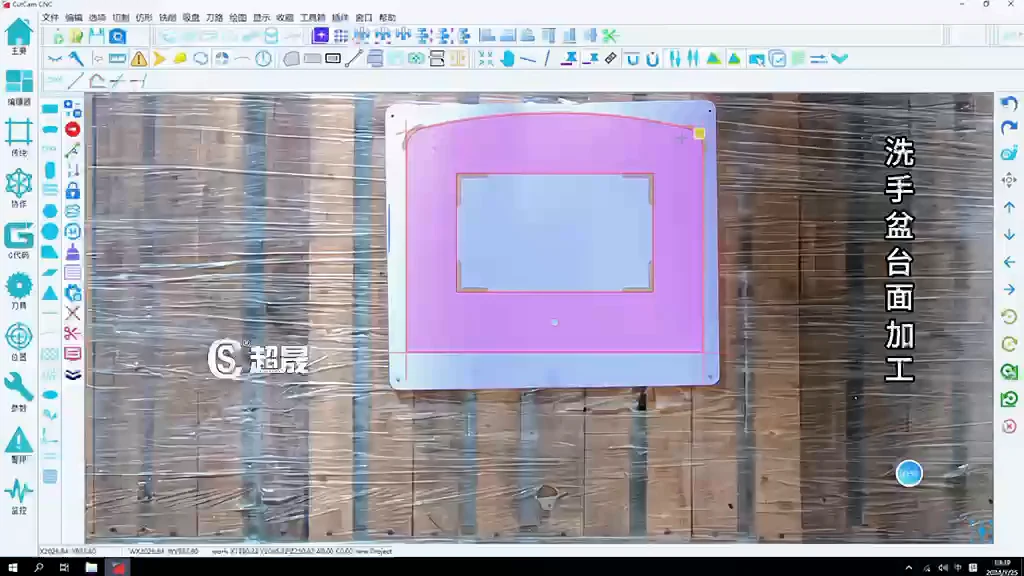
Task: Open the 工具箱 menu
Action: (313, 18)
